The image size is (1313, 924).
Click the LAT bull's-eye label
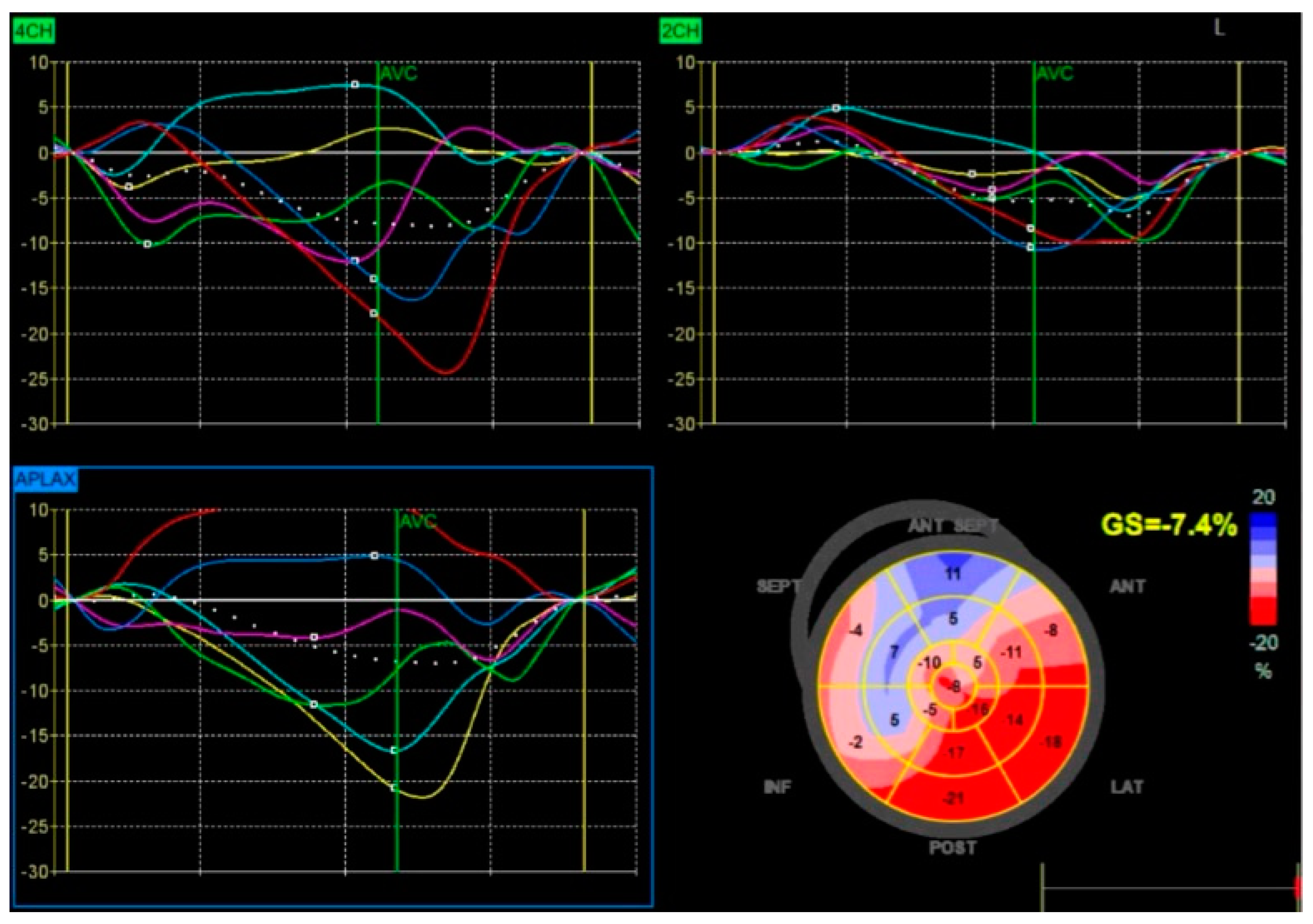point(1127,787)
